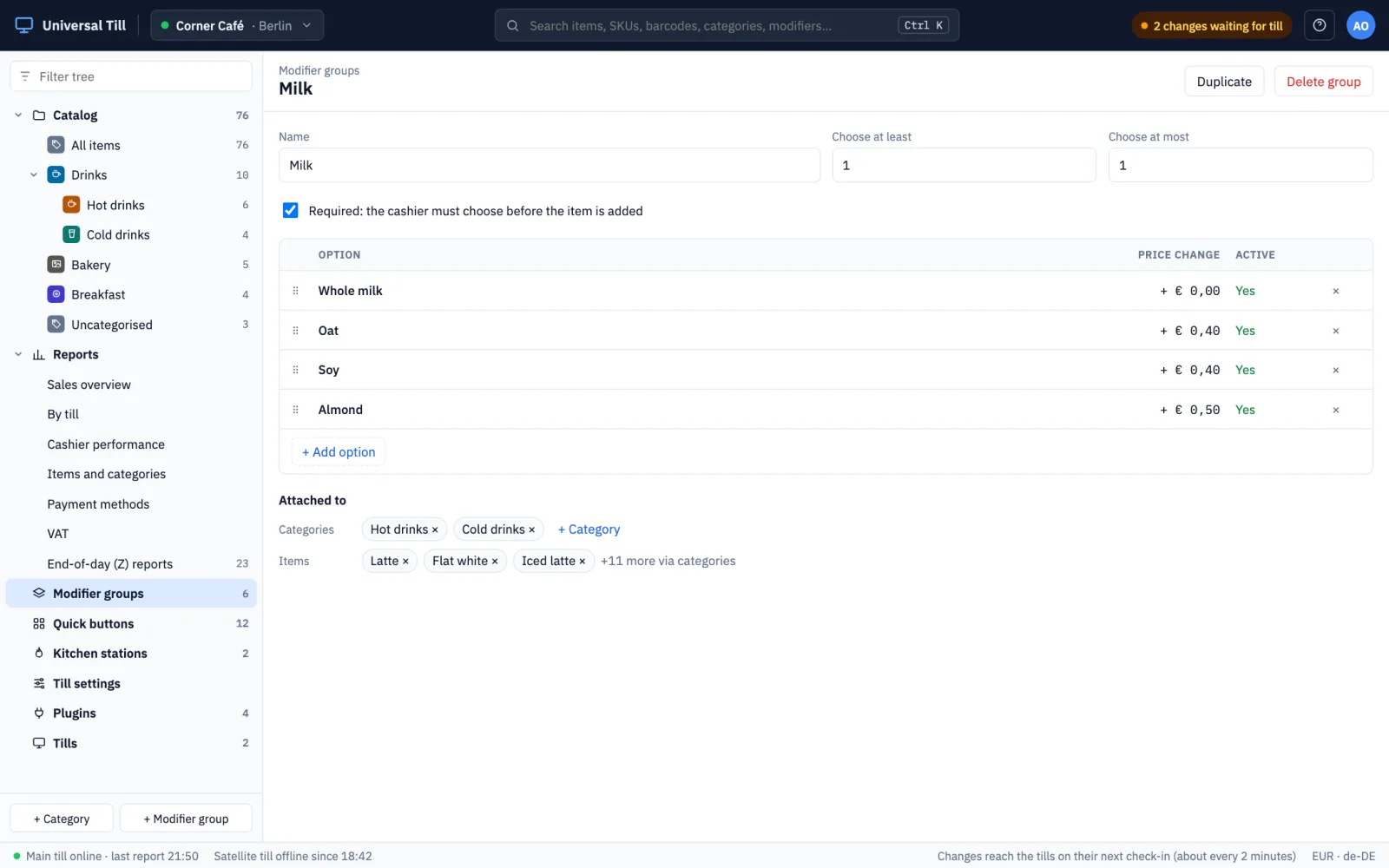This screenshot has width=1389, height=868.
Task: Collapse the Catalog tree section
Action: tap(18, 115)
